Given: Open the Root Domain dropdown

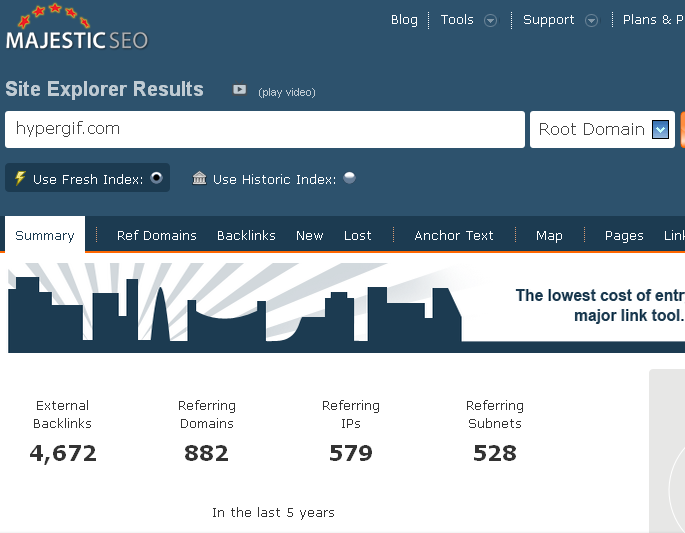Looking at the screenshot, I should (x=602, y=129).
